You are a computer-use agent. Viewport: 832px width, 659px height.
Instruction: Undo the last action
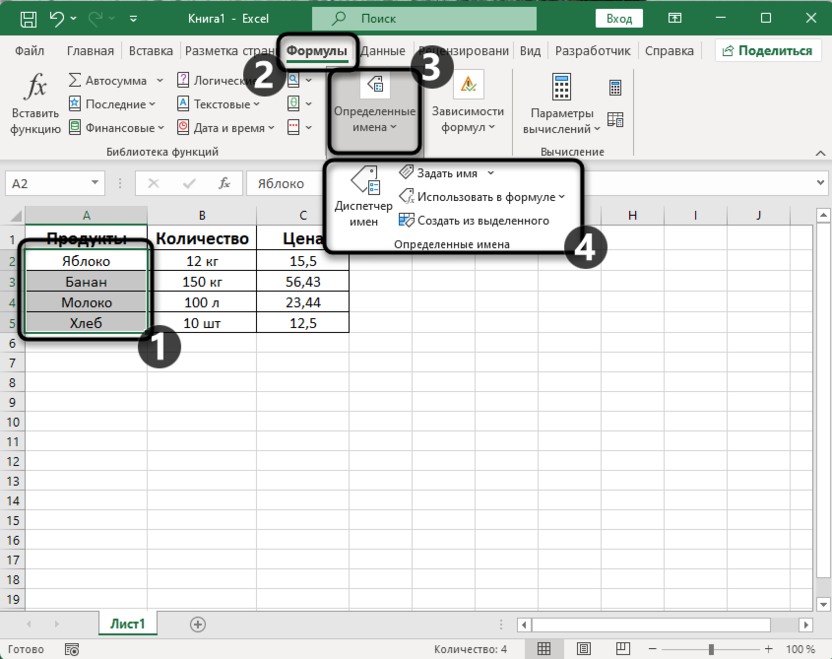point(56,19)
